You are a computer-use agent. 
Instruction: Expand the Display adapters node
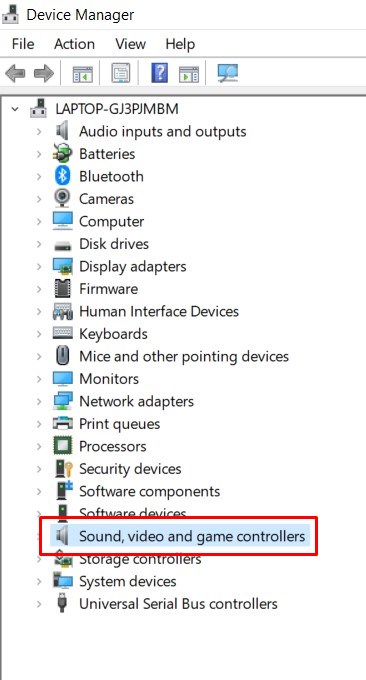click(x=39, y=266)
